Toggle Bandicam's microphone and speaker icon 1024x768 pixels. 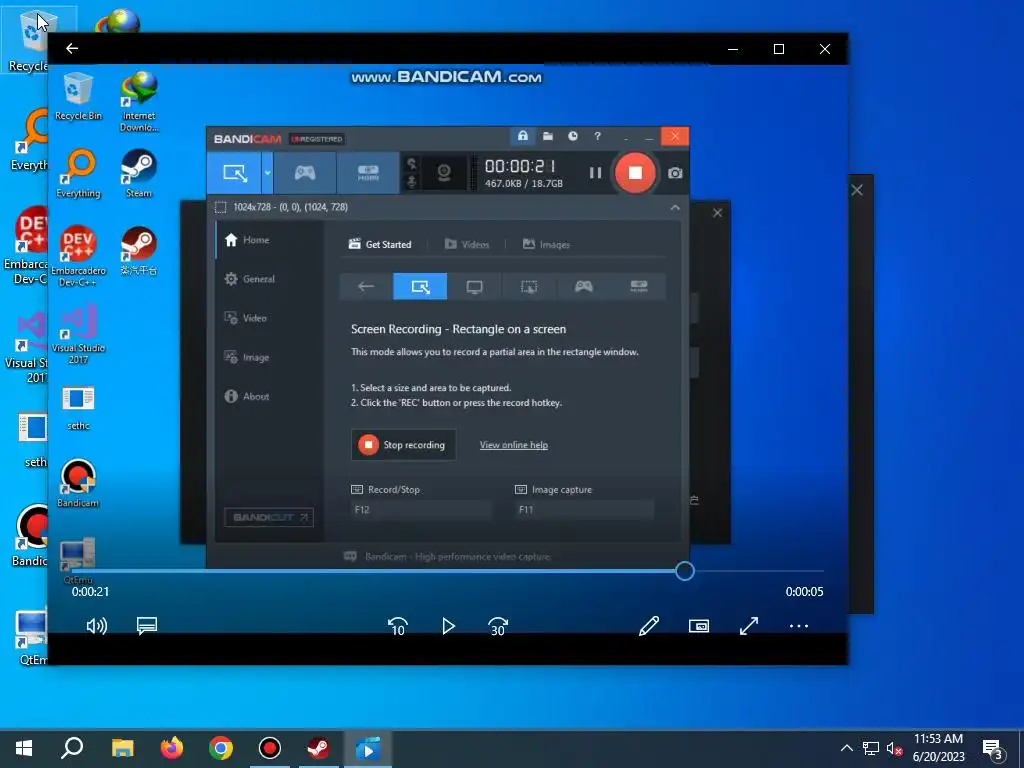[411, 172]
